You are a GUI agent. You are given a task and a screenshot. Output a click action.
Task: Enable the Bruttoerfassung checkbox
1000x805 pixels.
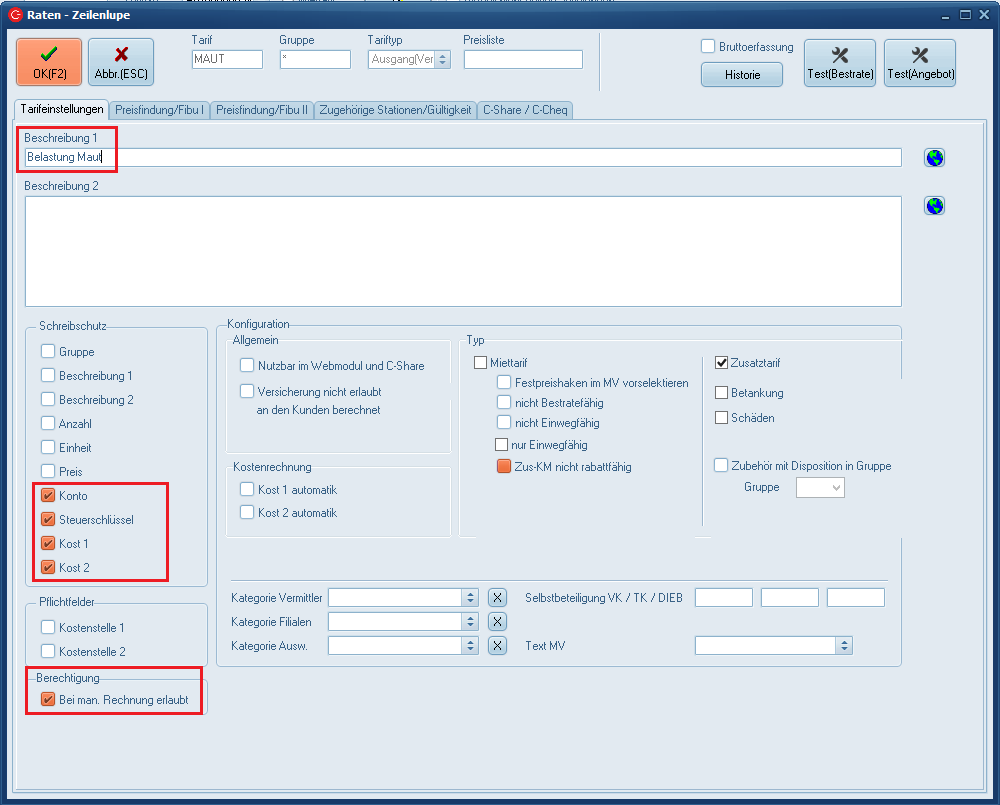pos(708,47)
